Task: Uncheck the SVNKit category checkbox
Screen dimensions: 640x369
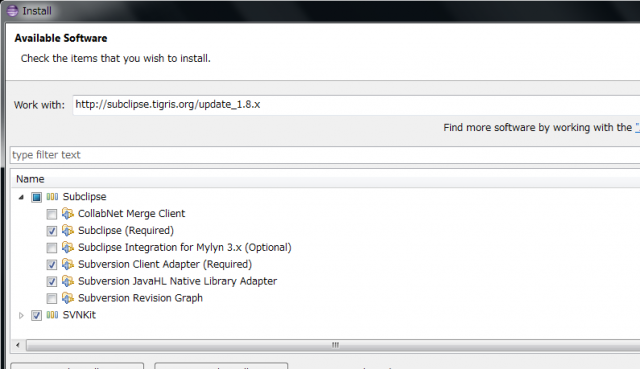Action: pyautogui.click(x=36, y=316)
